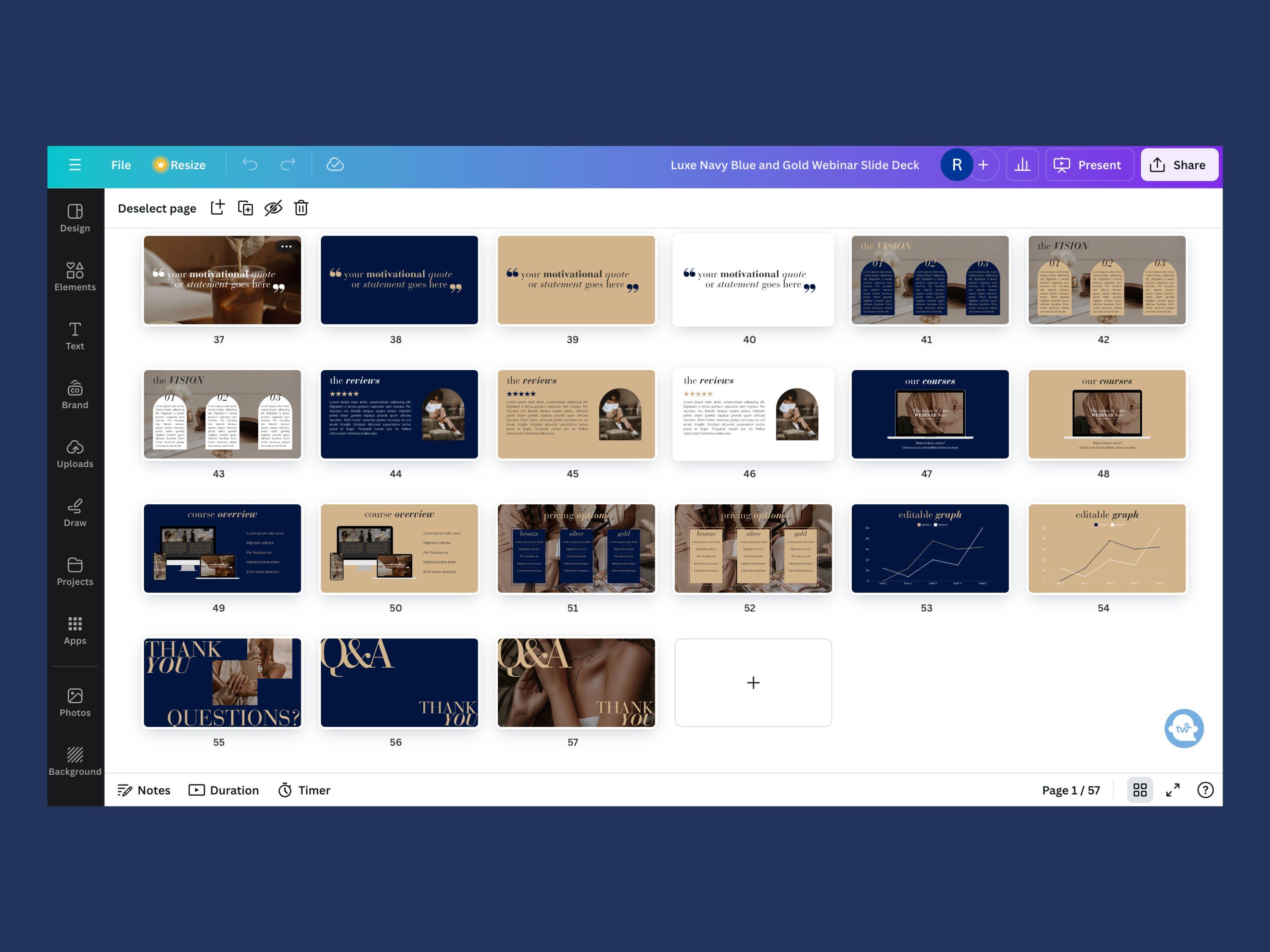Click the Resize button
Viewport: 1270px width, 952px height.
180,165
